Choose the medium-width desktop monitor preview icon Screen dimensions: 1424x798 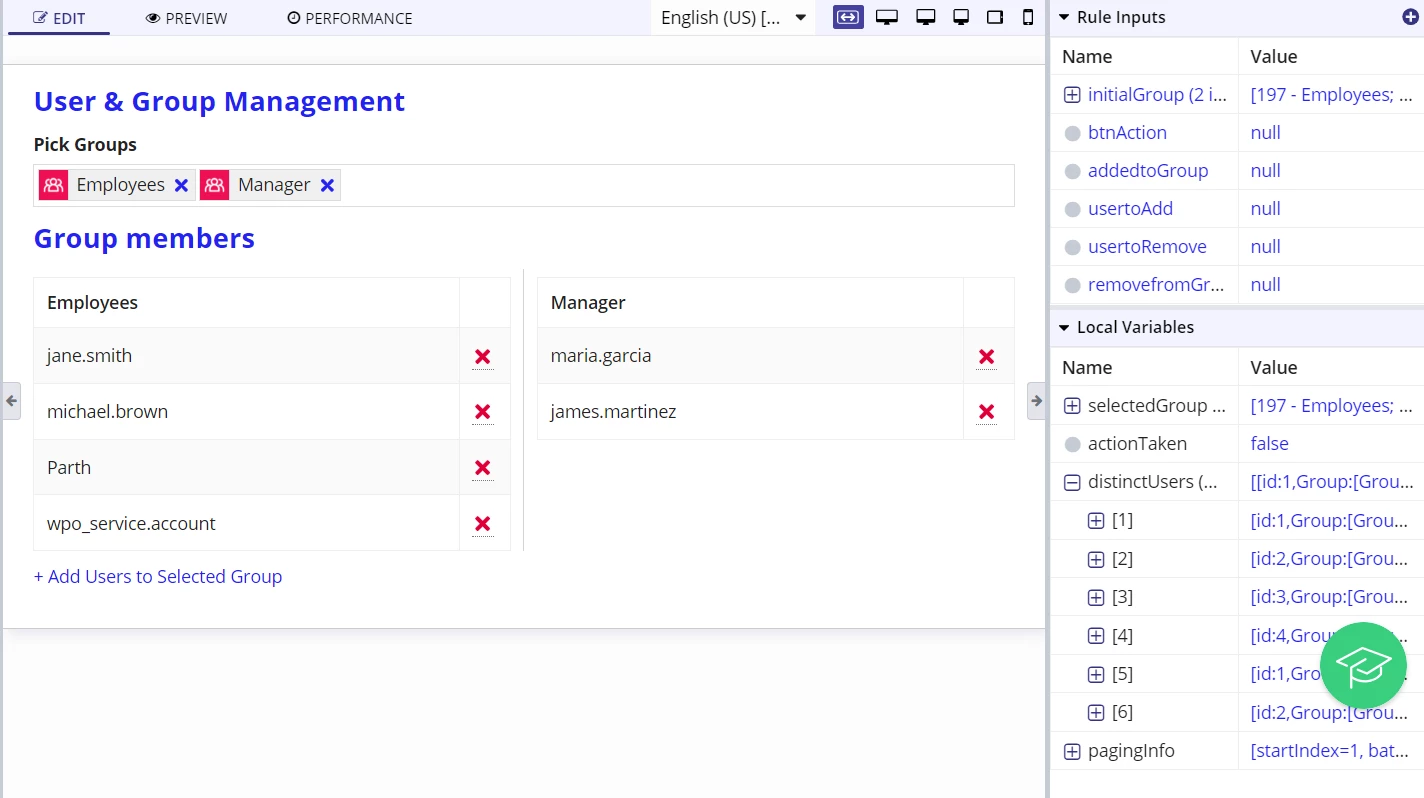pos(926,17)
